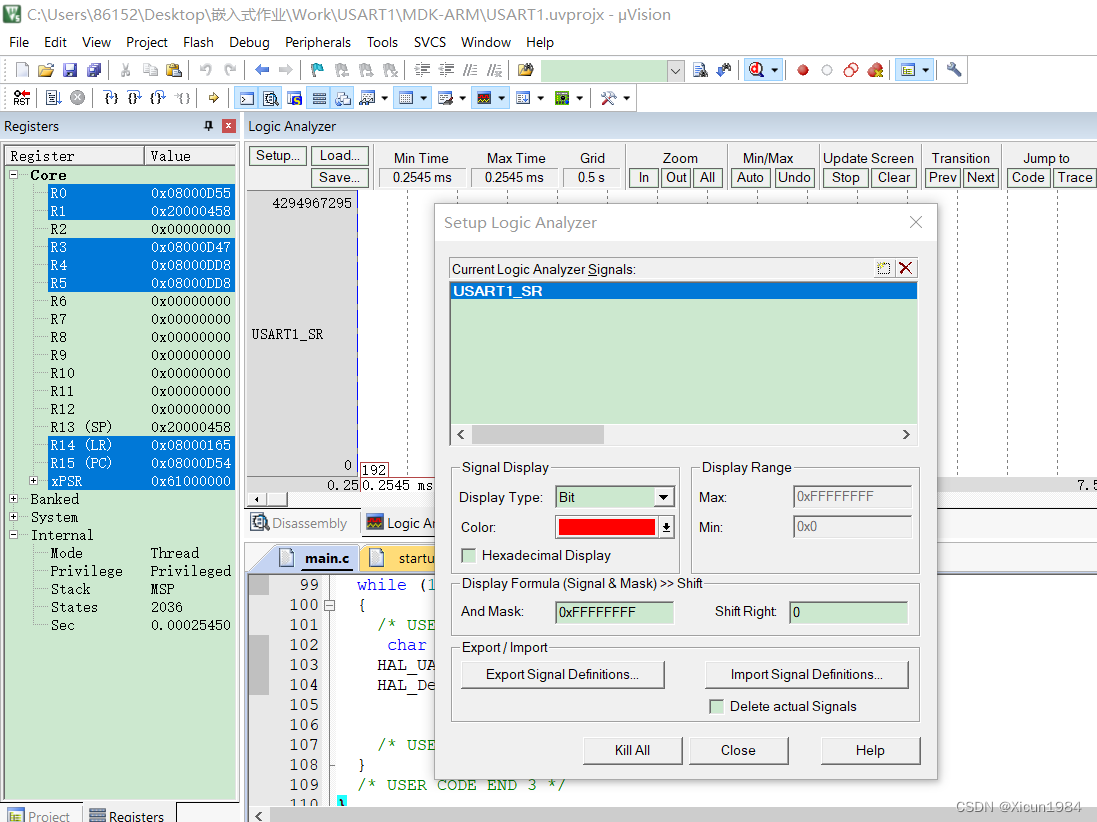Open the SVCS menu

[x=430, y=42]
